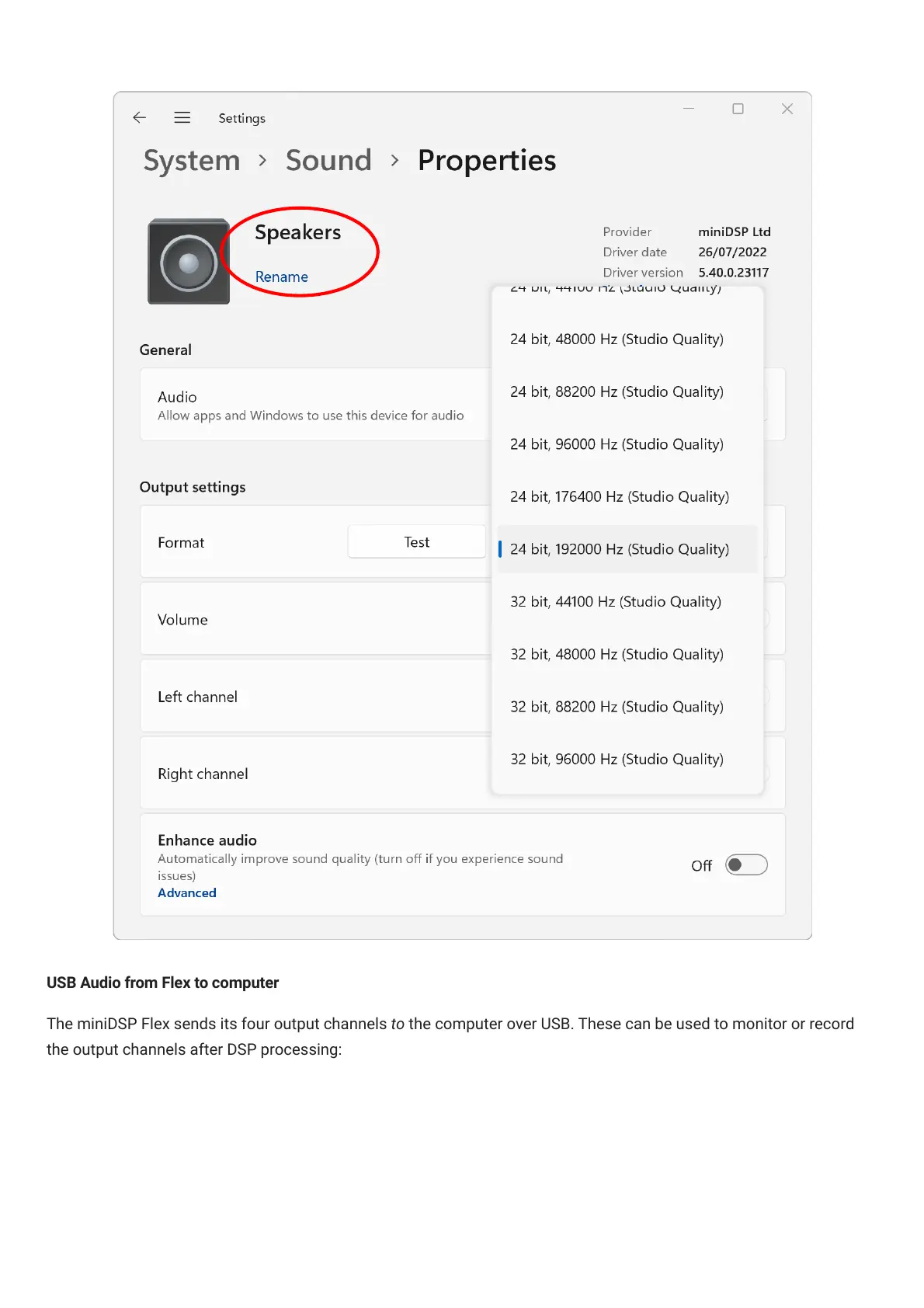Choose 24 bit, 192000 Hz option
This screenshot has width=924, height=1308.
point(619,549)
